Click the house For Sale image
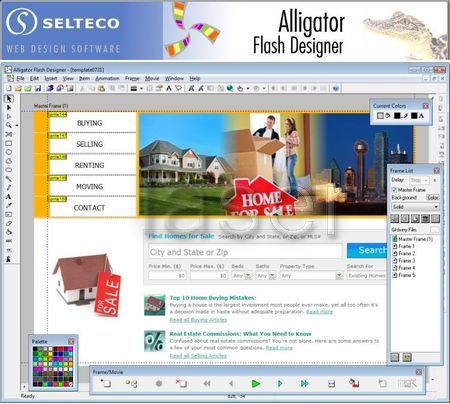This screenshot has width=450, height=404. [x=87, y=284]
